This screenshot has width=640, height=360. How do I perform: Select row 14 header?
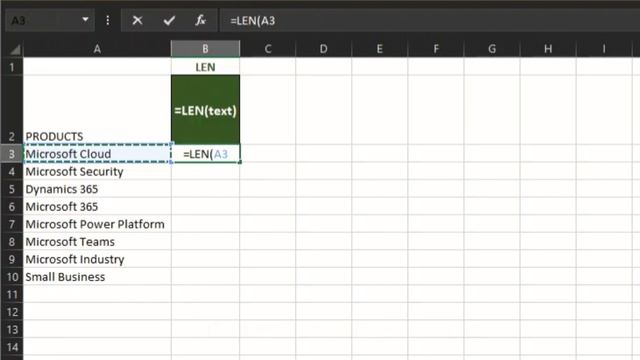pos(12,347)
